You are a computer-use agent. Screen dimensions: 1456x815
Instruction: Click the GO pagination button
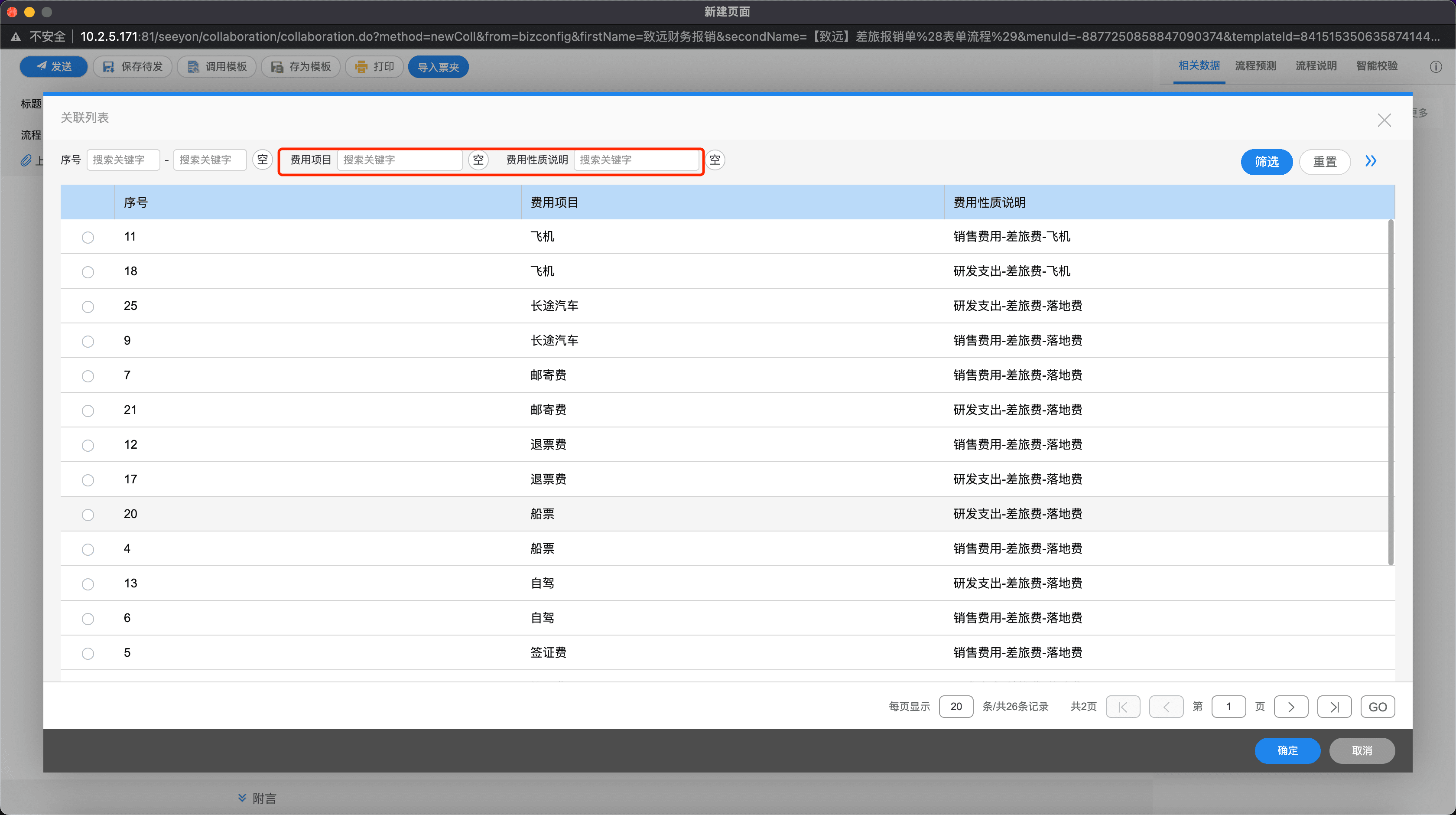(x=1378, y=707)
